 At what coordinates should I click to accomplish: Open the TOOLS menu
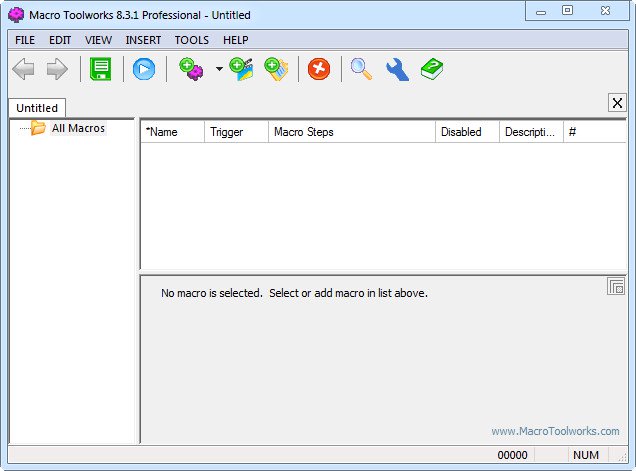click(x=192, y=40)
